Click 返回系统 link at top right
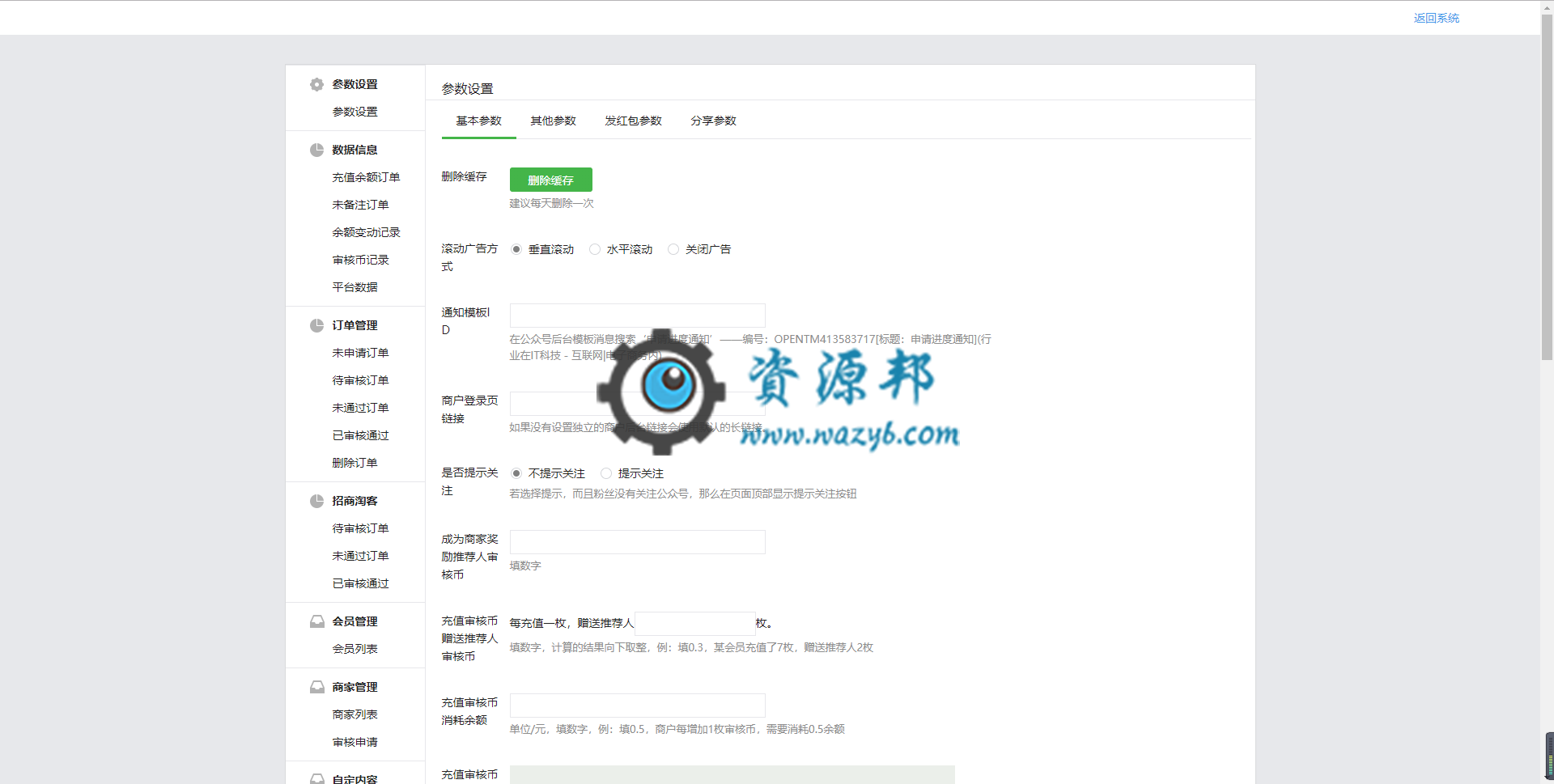 1436,18
